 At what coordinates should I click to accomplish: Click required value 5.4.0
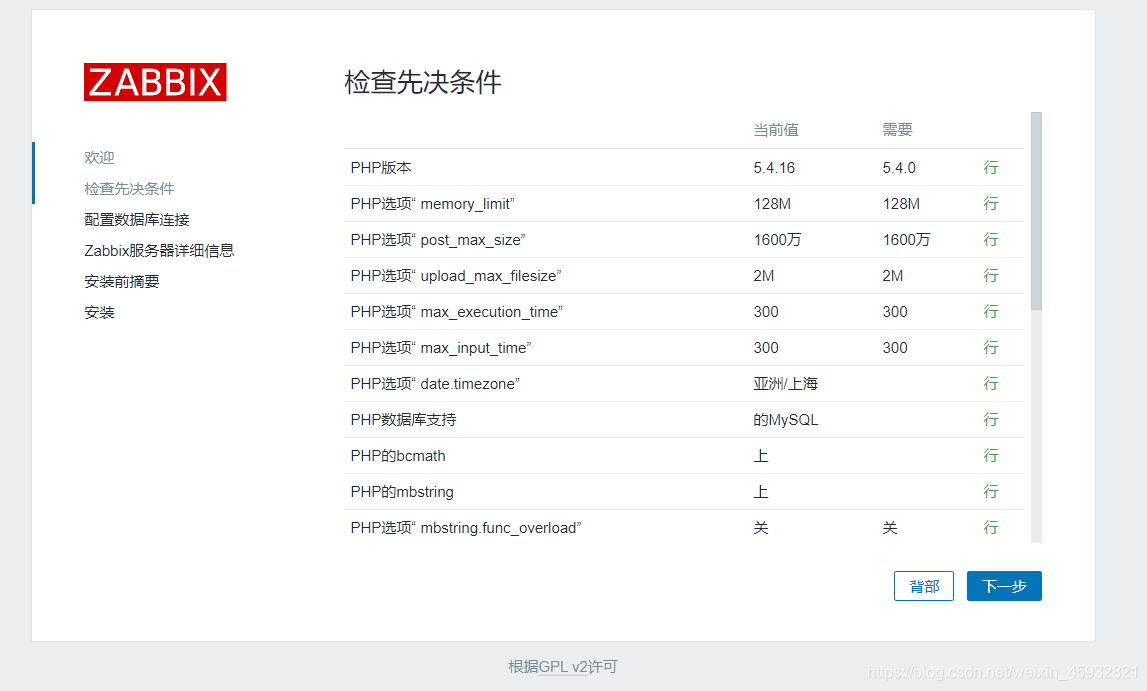coord(899,167)
